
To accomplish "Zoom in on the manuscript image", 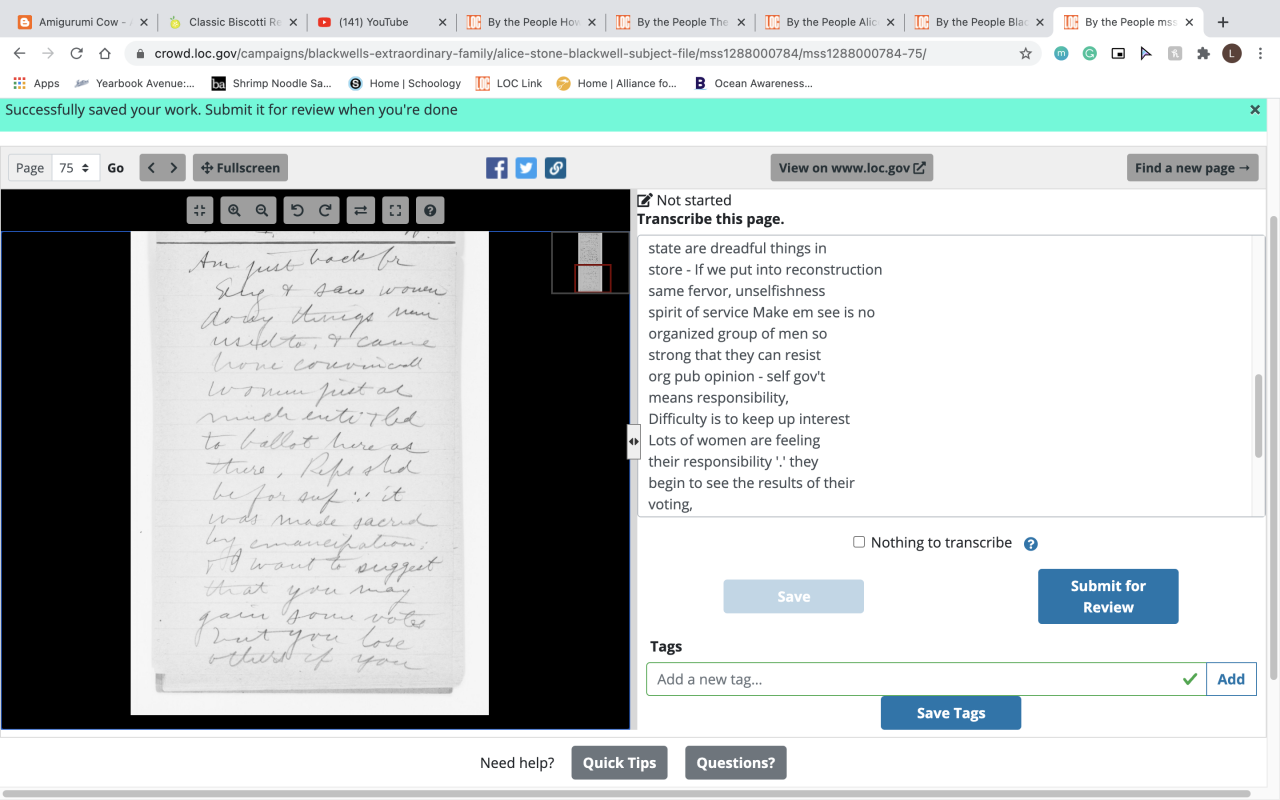I will click(x=234, y=210).
